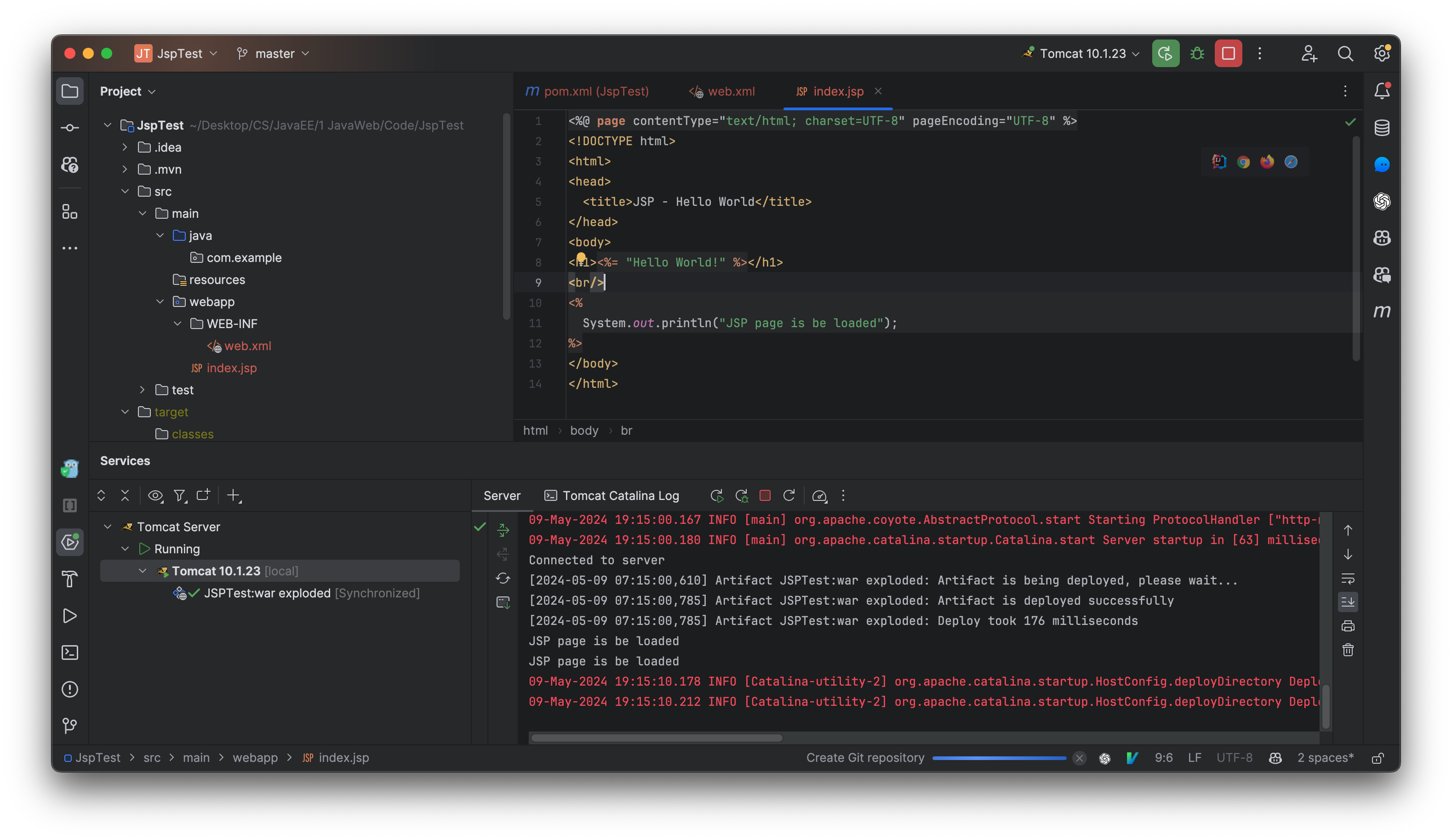Expand the test folder
This screenshot has width=1452, height=840.
coord(143,390)
